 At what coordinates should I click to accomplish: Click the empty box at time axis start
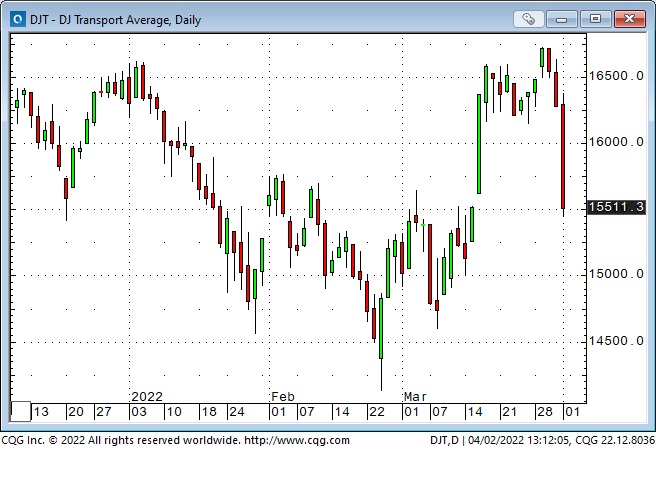coord(20,411)
